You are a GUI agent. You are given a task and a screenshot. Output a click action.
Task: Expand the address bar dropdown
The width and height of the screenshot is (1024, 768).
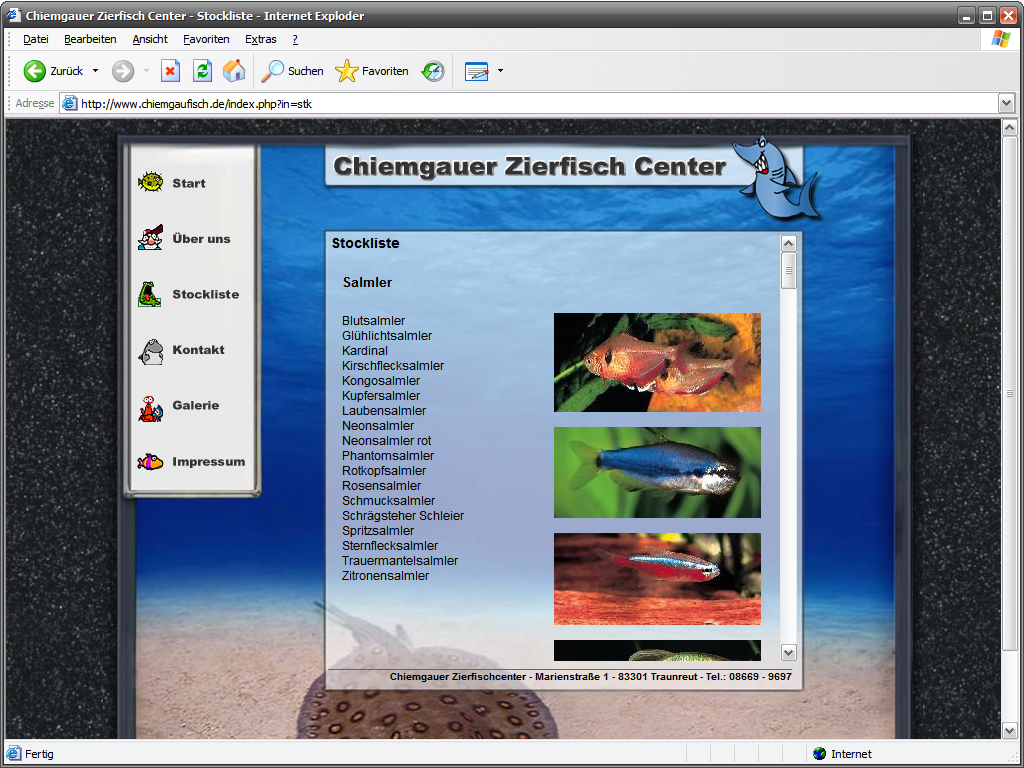(x=1006, y=103)
